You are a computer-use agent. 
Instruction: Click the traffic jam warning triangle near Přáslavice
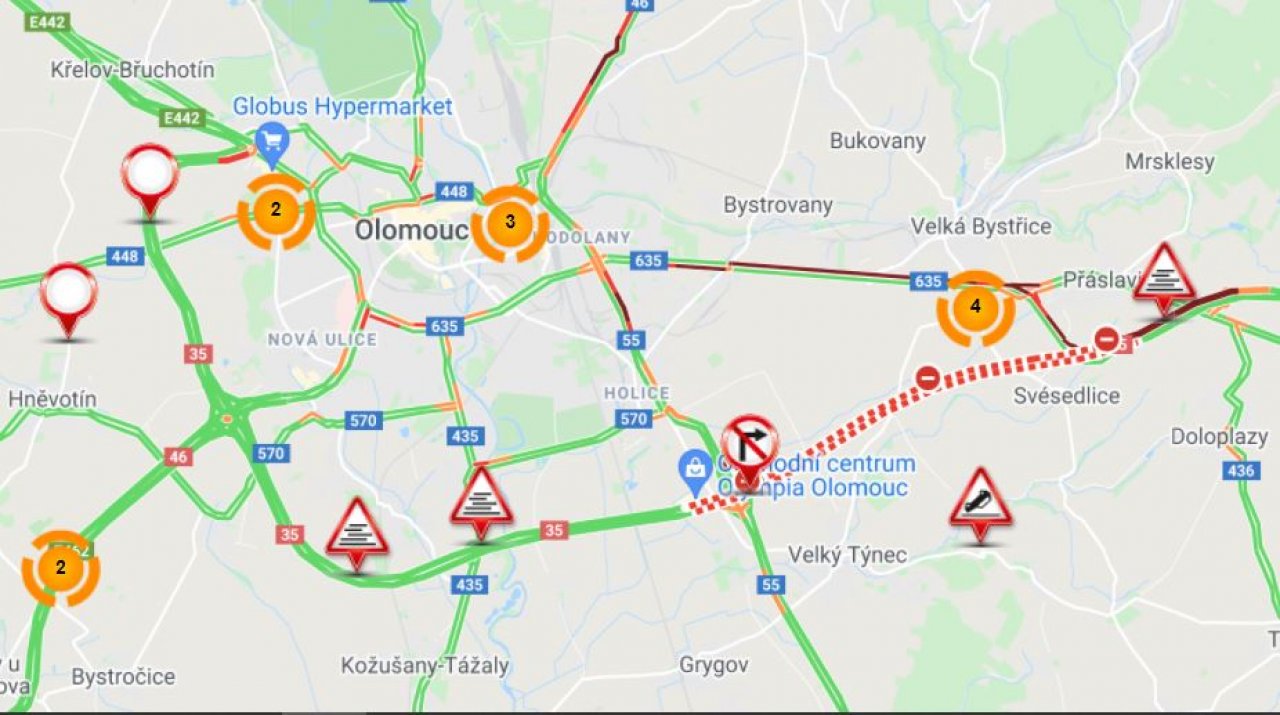tap(1164, 277)
